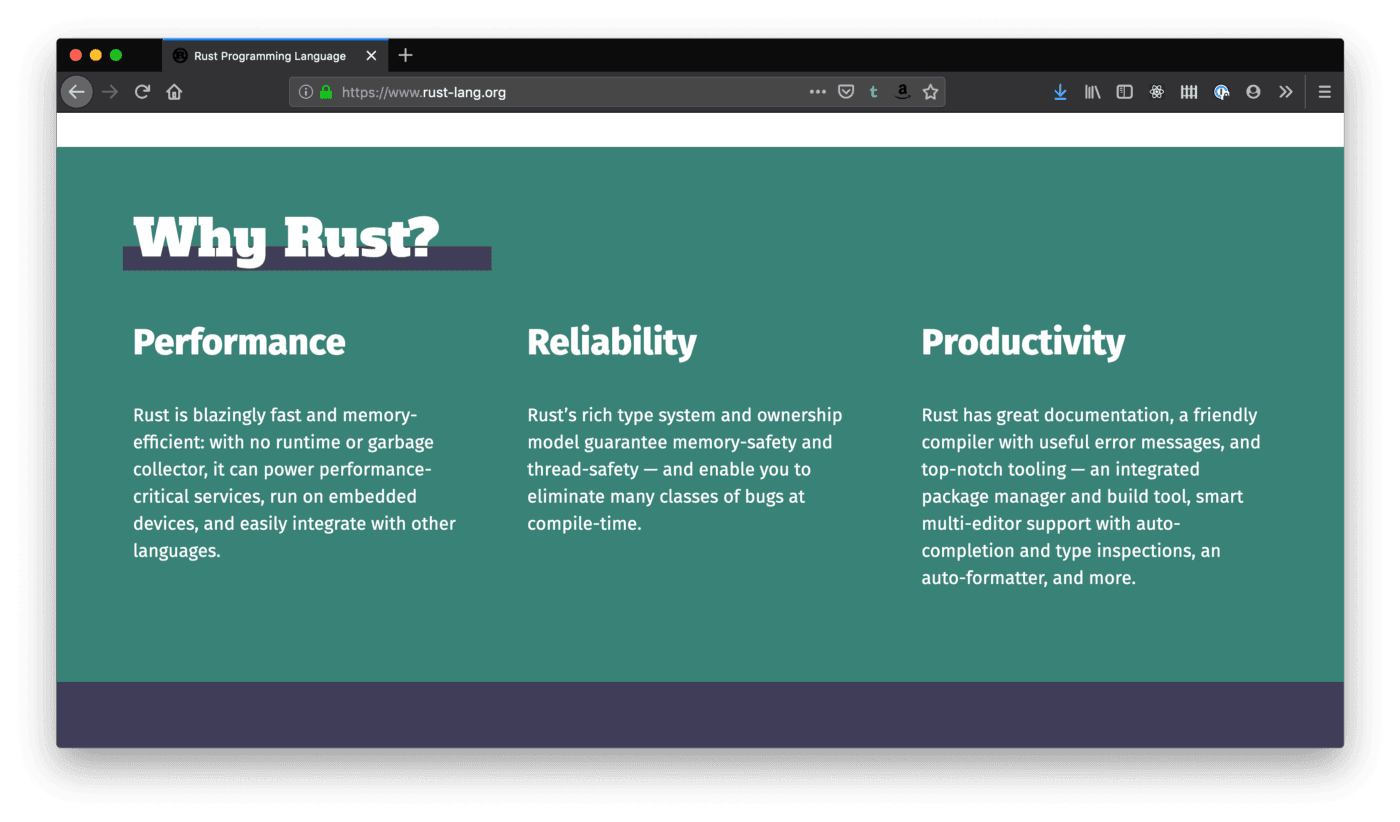Image resolution: width=1400 pixels, height=822 pixels.
Task: Bookmark this page with the star
Action: click(930, 92)
